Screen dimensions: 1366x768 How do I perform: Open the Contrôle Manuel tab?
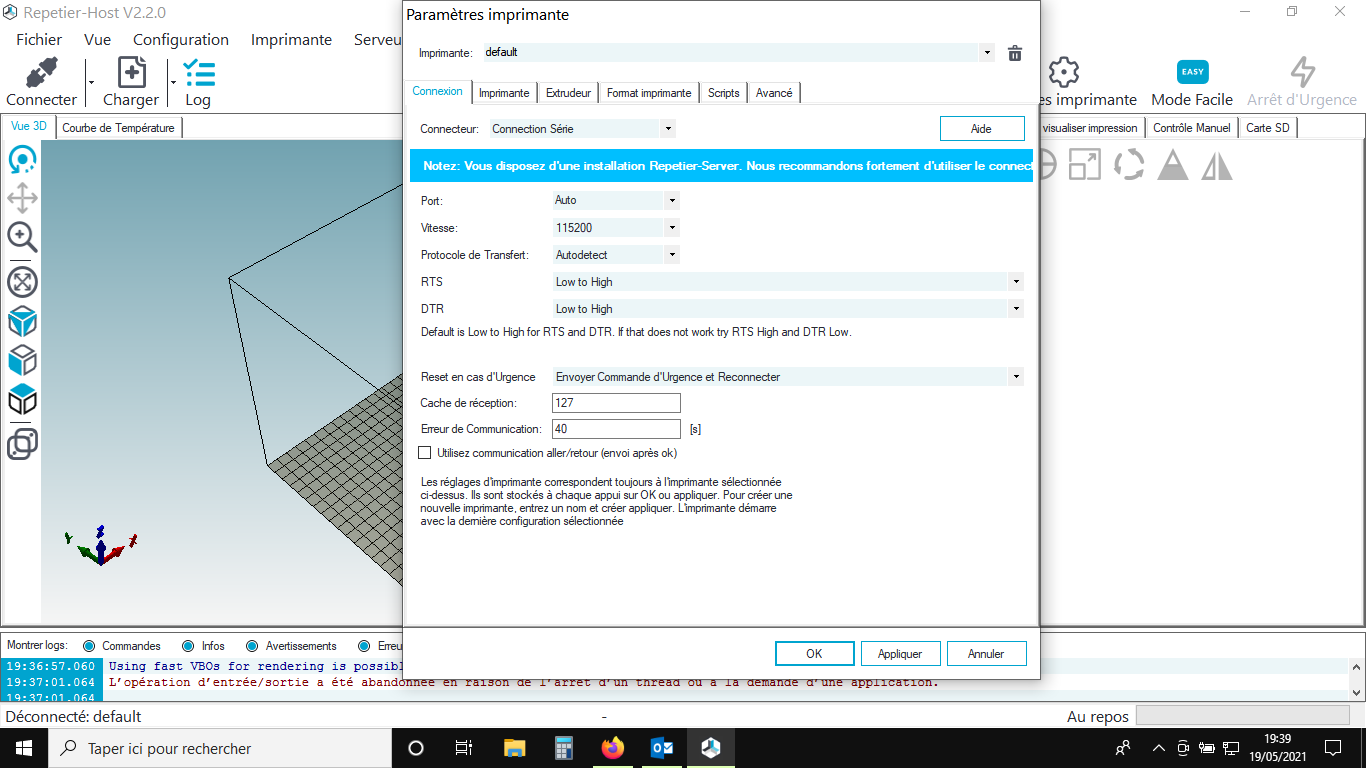pyautogui.click(x=1191, y=128)
